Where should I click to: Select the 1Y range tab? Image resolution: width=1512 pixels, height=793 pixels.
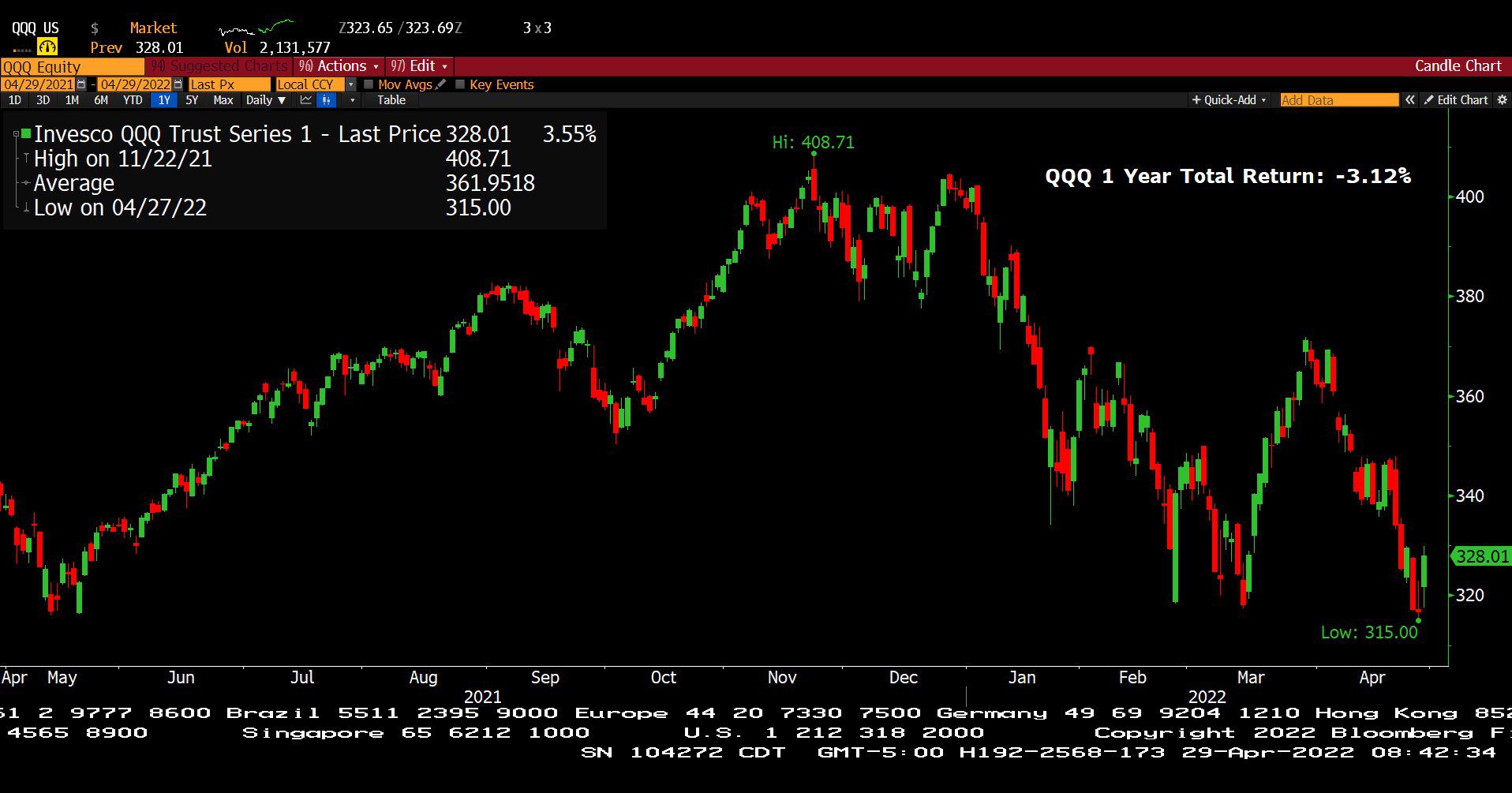[164, 100]
